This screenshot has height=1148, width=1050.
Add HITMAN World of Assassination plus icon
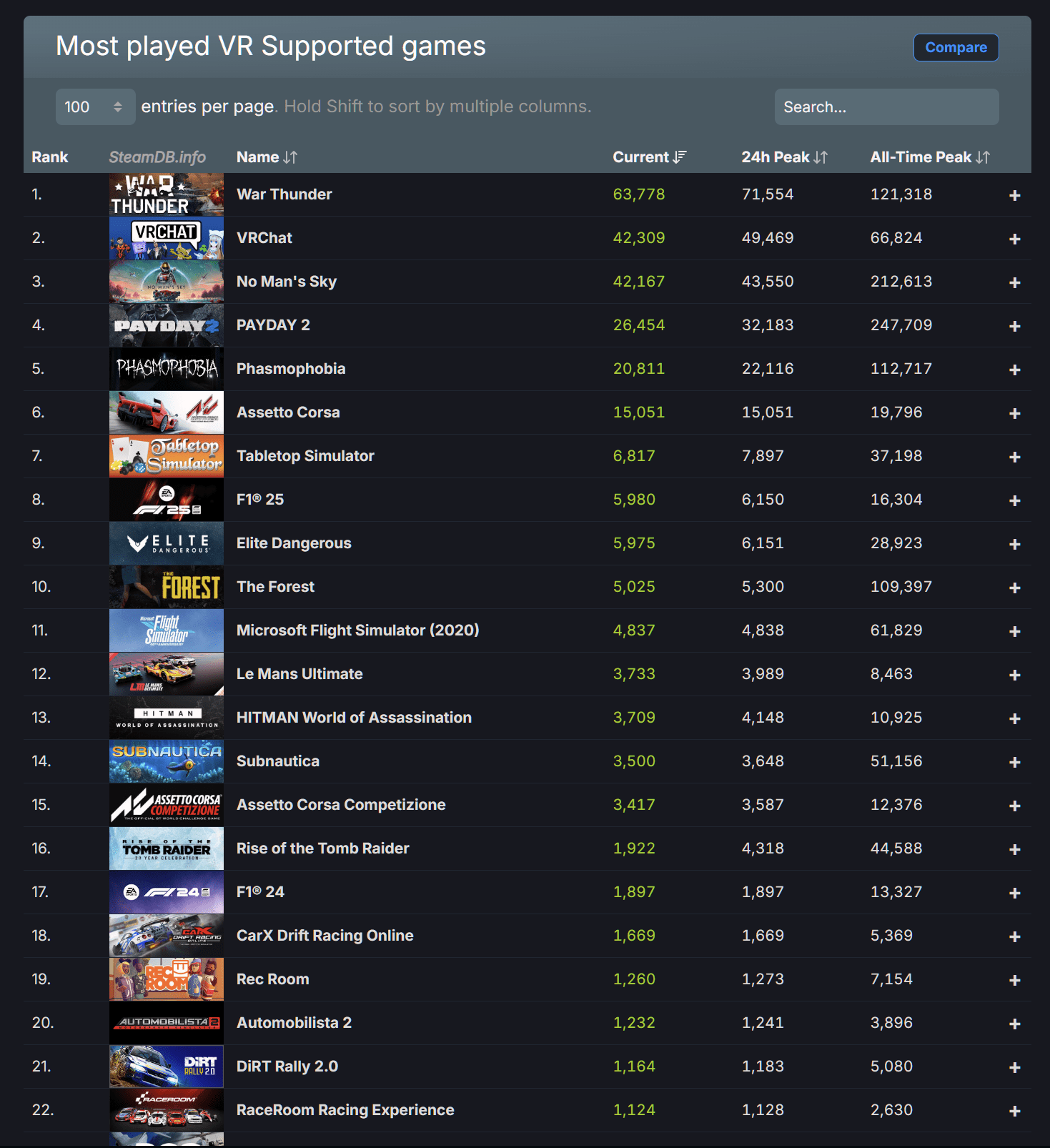pyautogui.click(x=1014, y=718)
